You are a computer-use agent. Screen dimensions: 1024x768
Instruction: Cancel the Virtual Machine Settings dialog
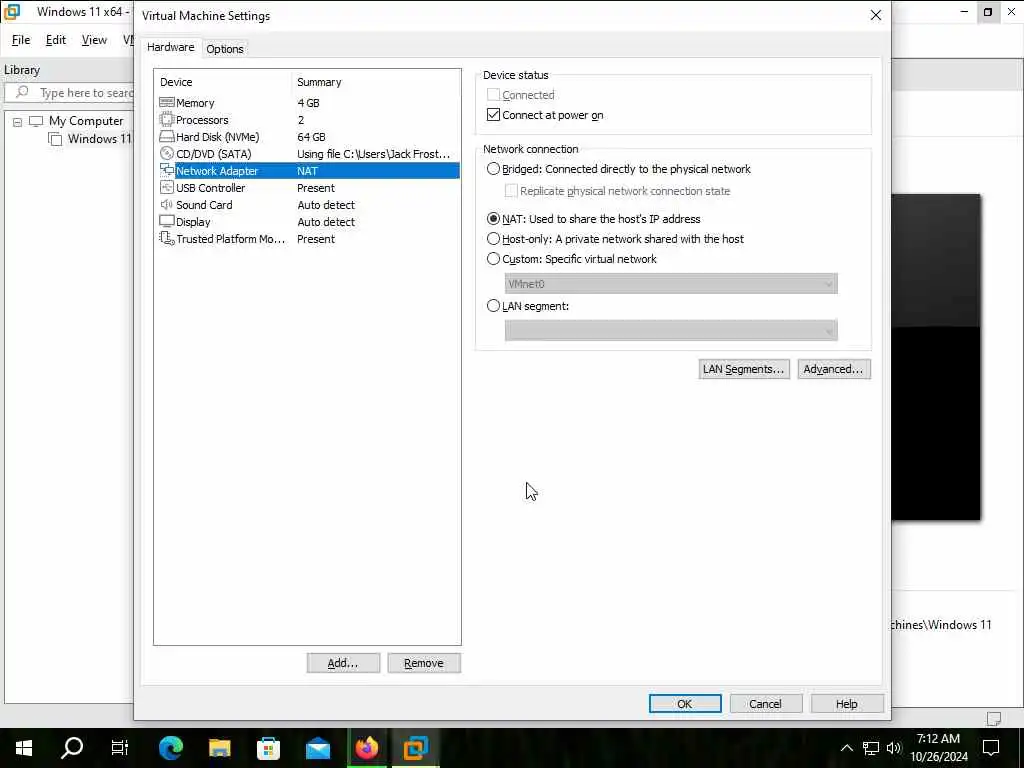(x=765, y=703)
